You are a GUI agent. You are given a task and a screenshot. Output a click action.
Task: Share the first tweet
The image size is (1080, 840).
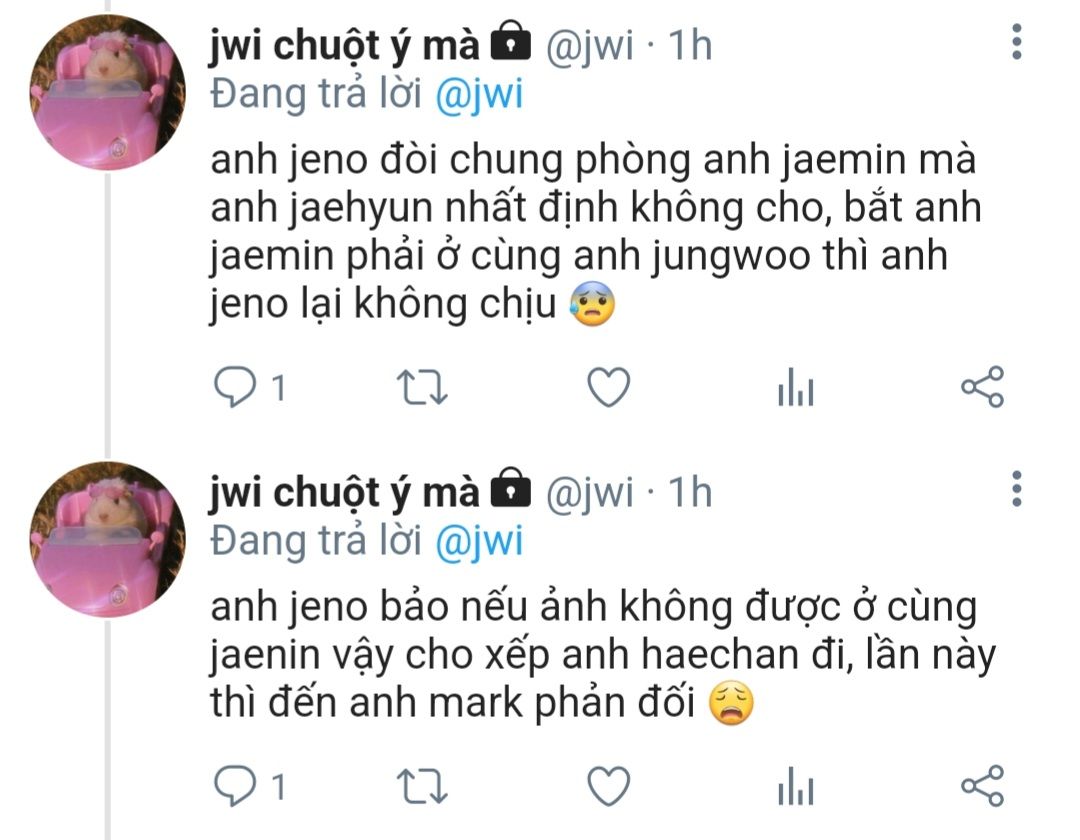[x=983, y=387]
